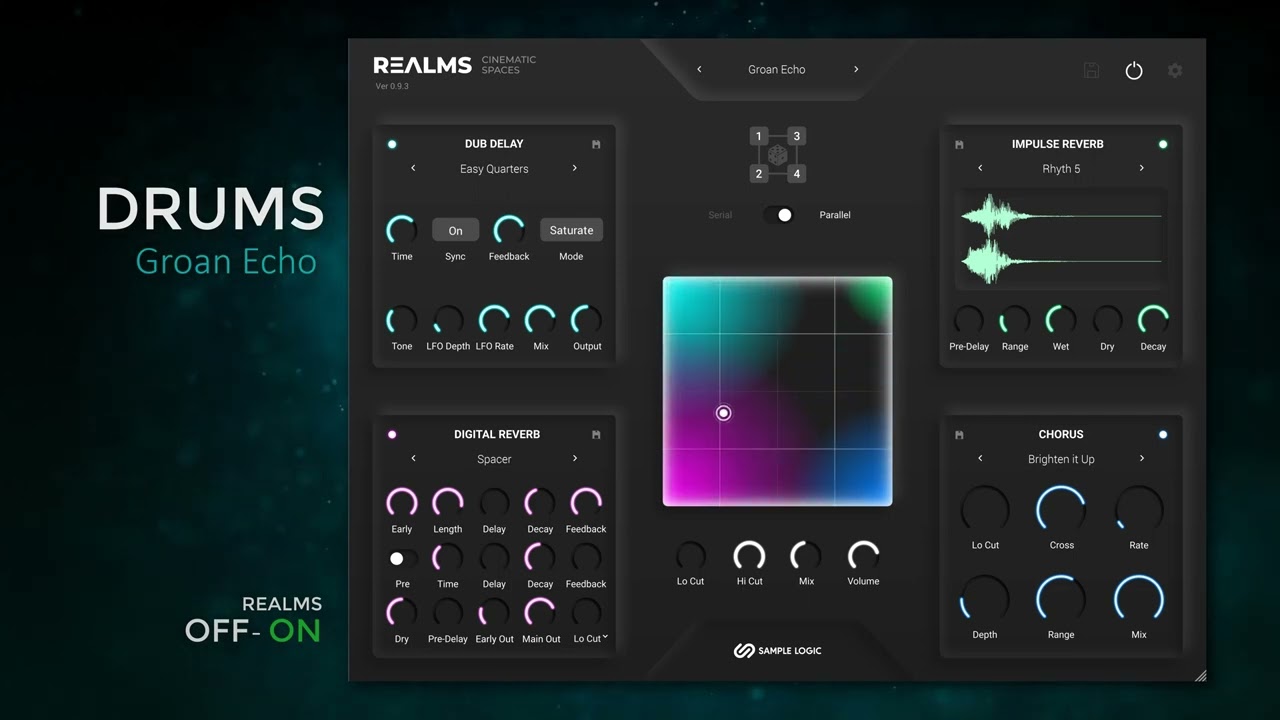Viewport: 1280px width, 720px height.
Task: Click the Dub Delay Tone knob
Action: tap(402, 320)
